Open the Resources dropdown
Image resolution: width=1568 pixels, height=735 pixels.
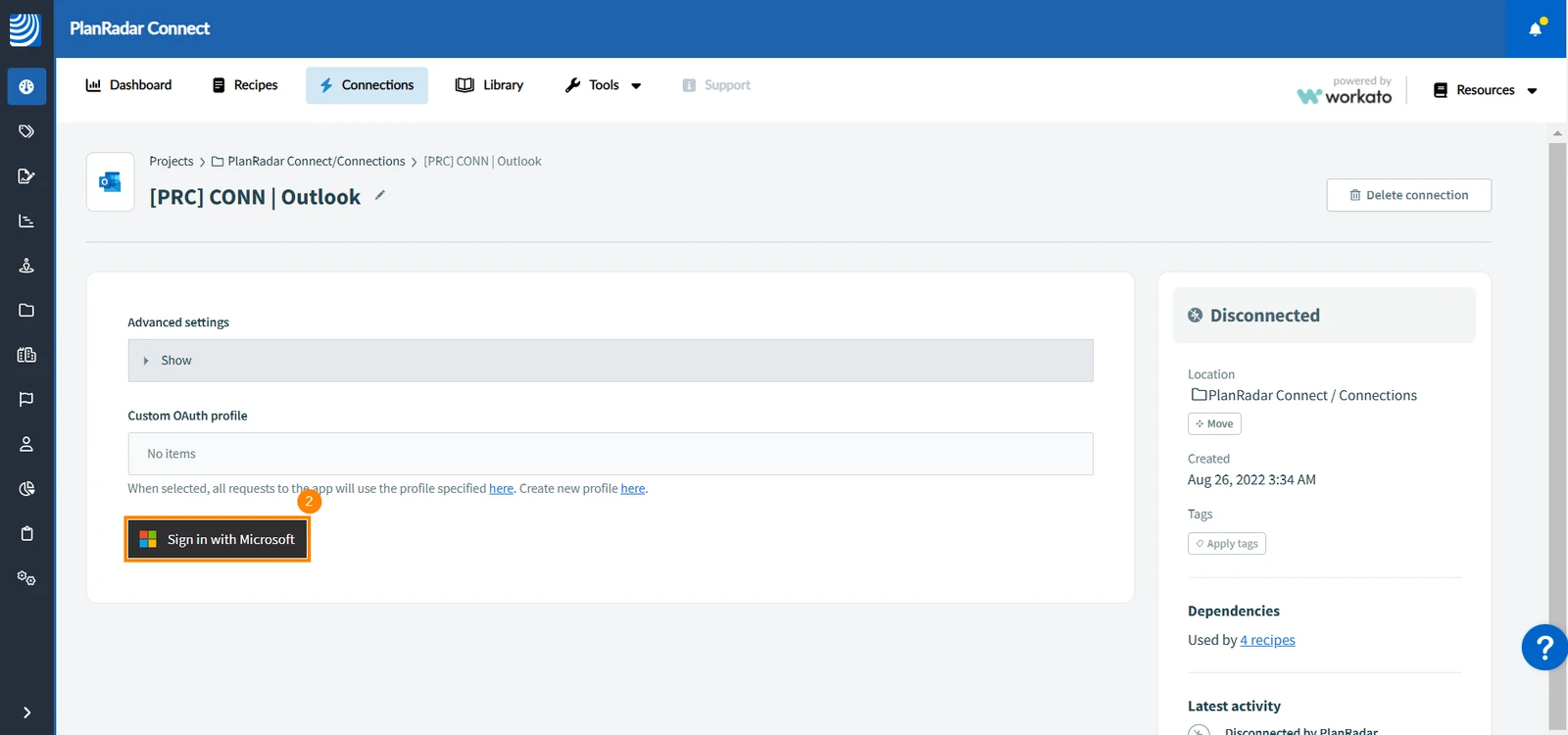point(1485,90)
